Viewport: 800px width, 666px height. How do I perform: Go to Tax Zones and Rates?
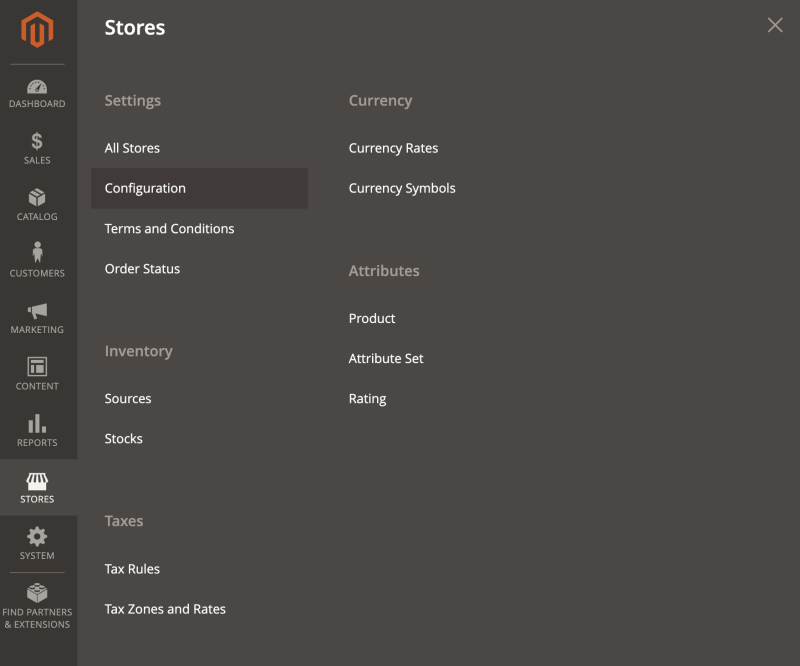click(x=165, y=609)
